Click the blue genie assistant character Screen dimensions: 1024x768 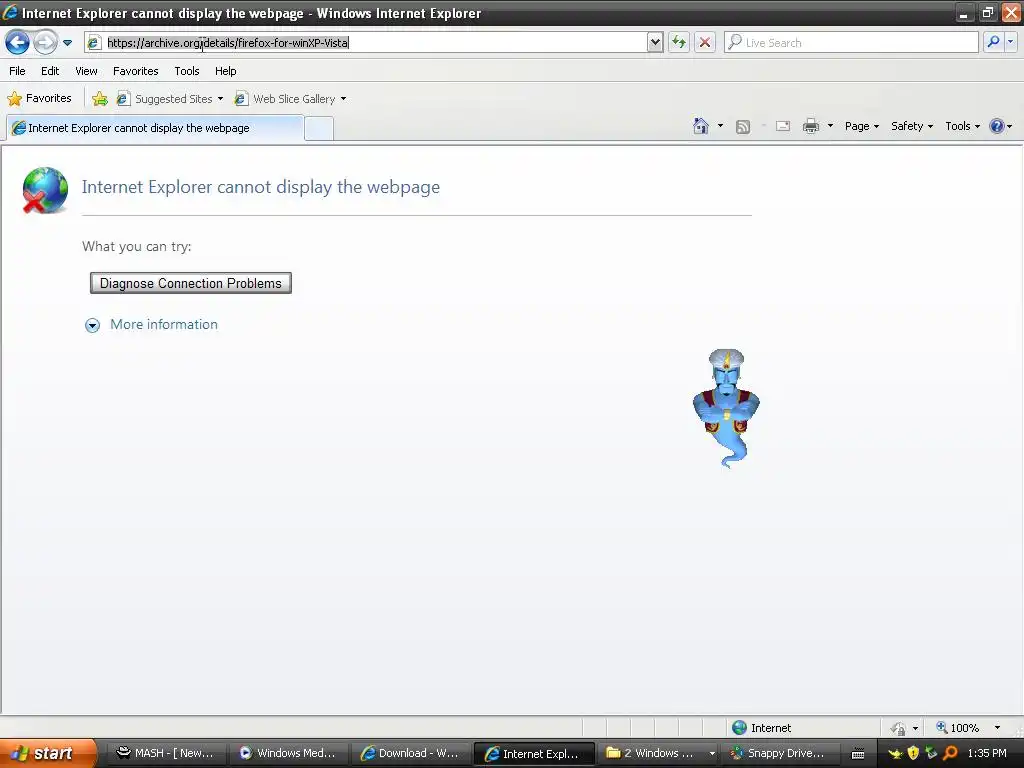point(726,408)
